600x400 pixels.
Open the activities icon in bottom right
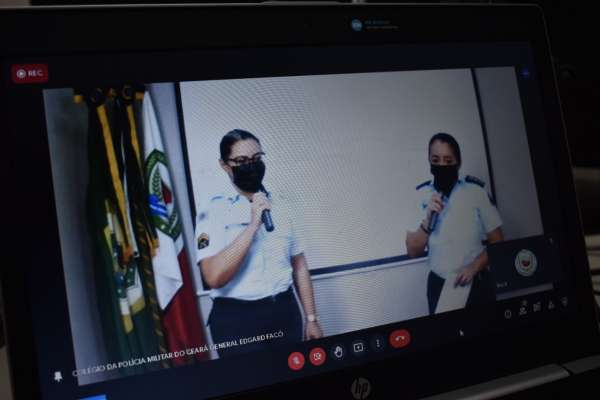click(x=550, y=304)
